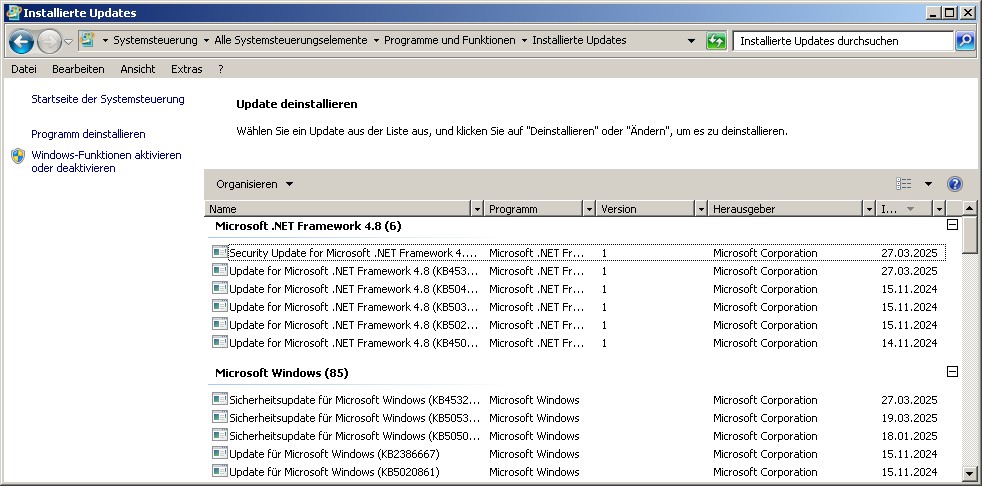Click the Control Panel icon in address bar

88,40
